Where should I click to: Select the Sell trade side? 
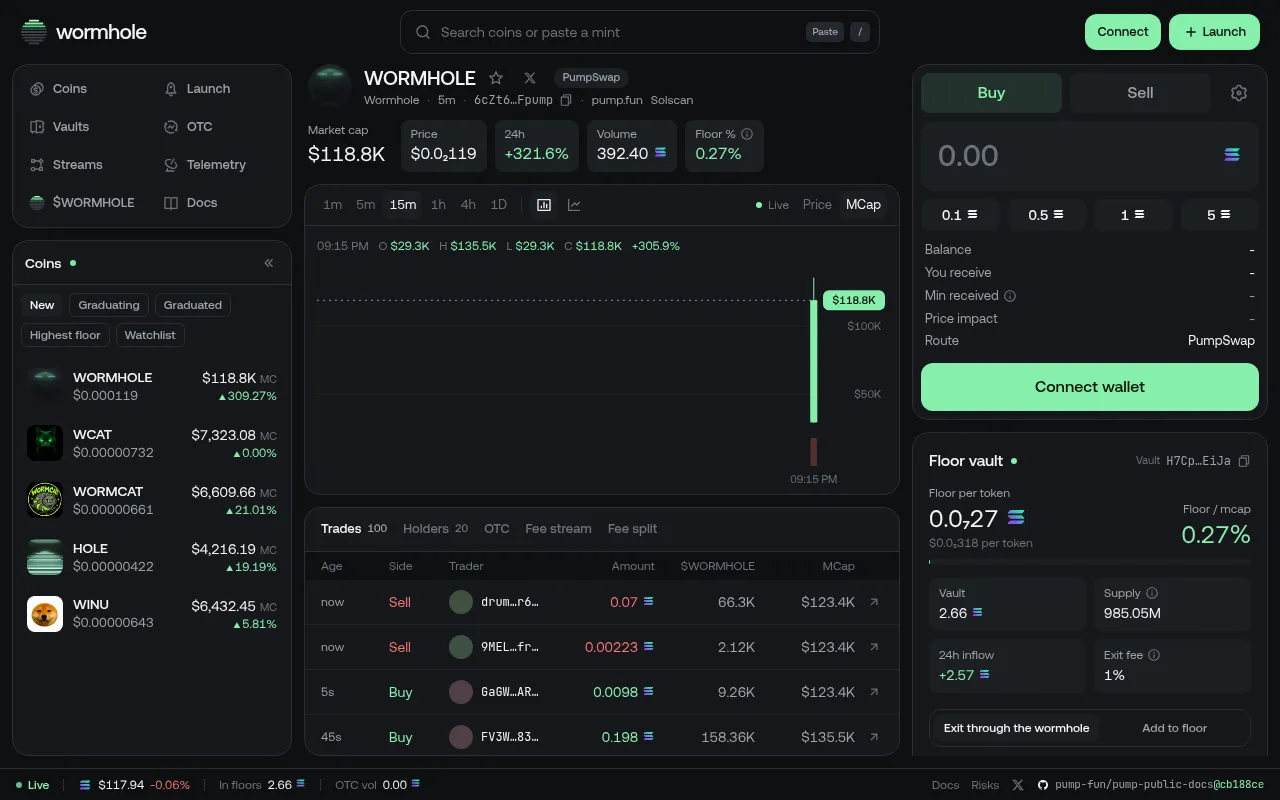pyautogui.click(x=1140, y=93)
